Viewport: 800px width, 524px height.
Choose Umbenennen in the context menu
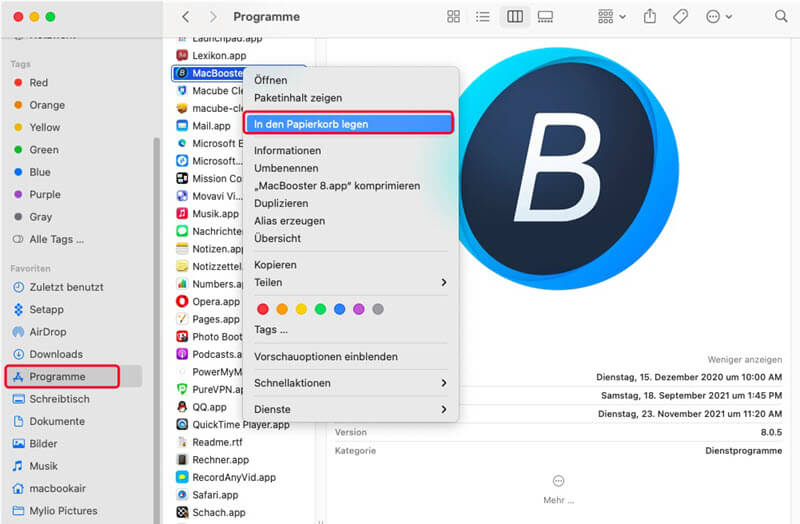click(286, 168)
